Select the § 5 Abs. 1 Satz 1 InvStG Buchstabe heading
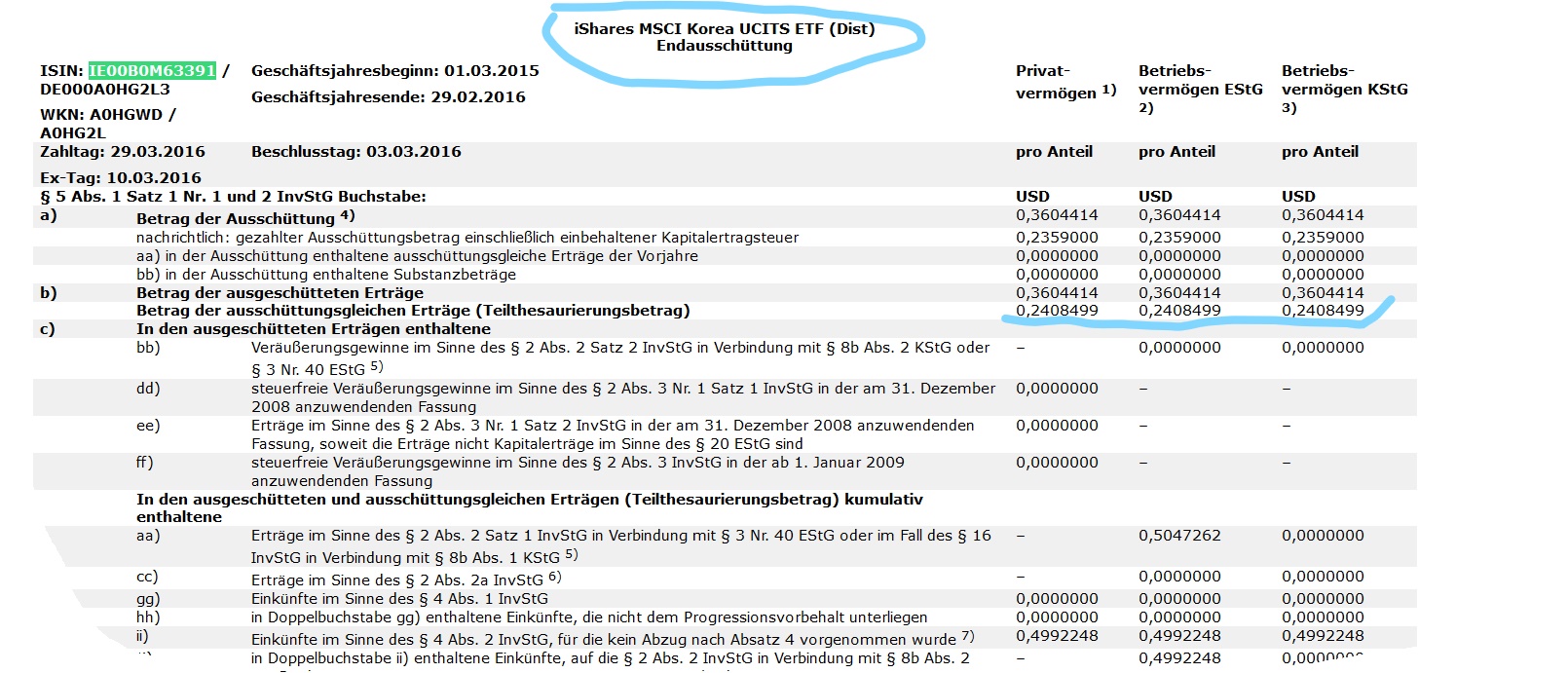 pyautogui.click(x=233, y=197)
